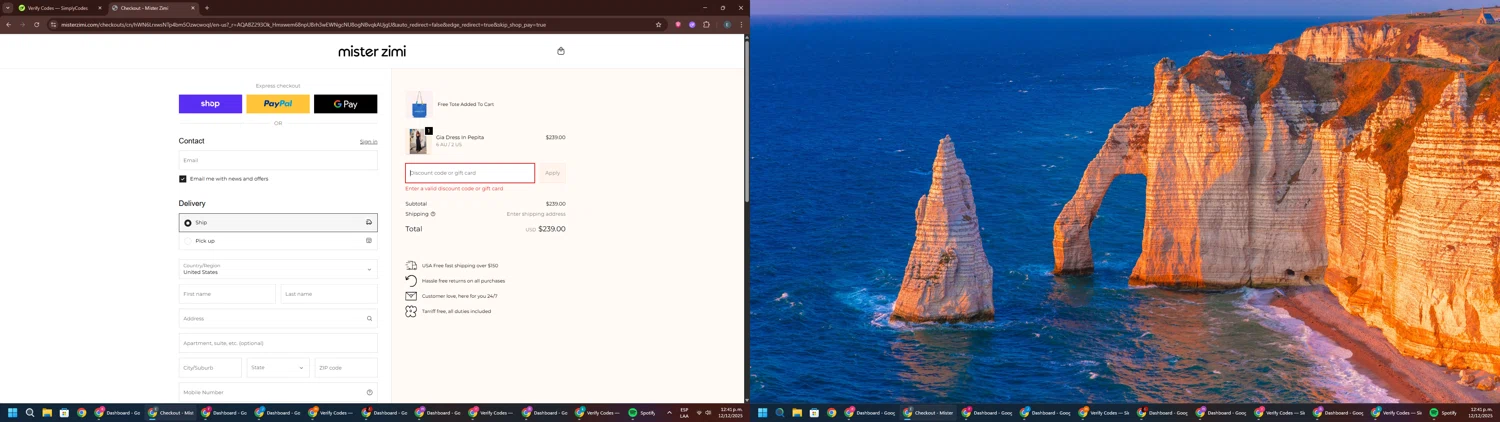Focus the Email input field
1500x422 pixels.
tap(278, 160)
